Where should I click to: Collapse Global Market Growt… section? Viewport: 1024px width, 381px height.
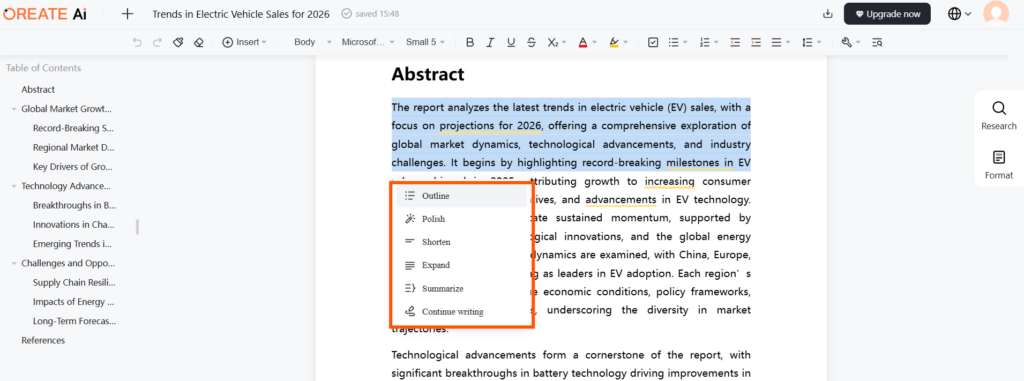pos(14,109)
